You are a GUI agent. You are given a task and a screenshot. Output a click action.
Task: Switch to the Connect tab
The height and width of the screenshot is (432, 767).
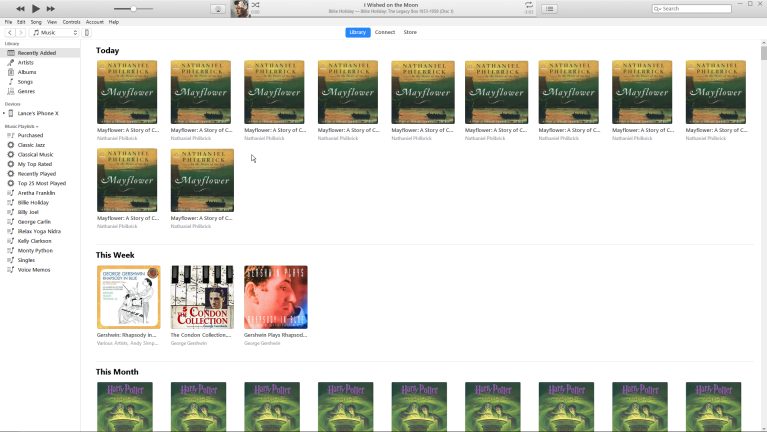click(x=385, y=32)
